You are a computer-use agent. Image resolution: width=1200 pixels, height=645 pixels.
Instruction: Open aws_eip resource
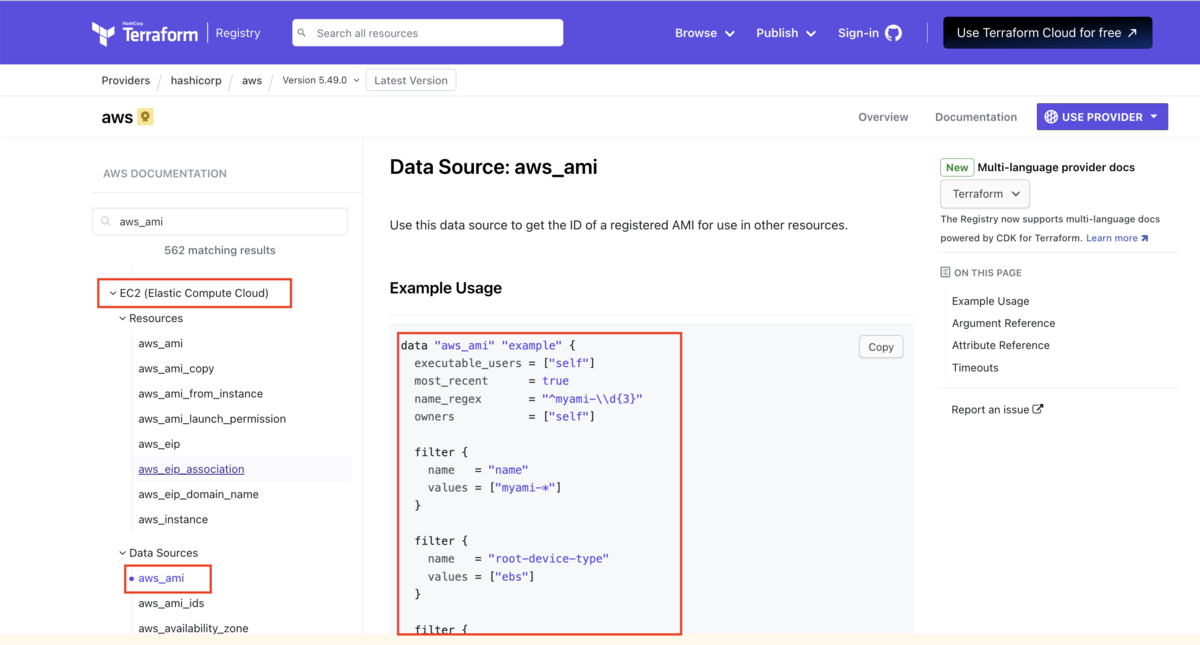(159, 444)
